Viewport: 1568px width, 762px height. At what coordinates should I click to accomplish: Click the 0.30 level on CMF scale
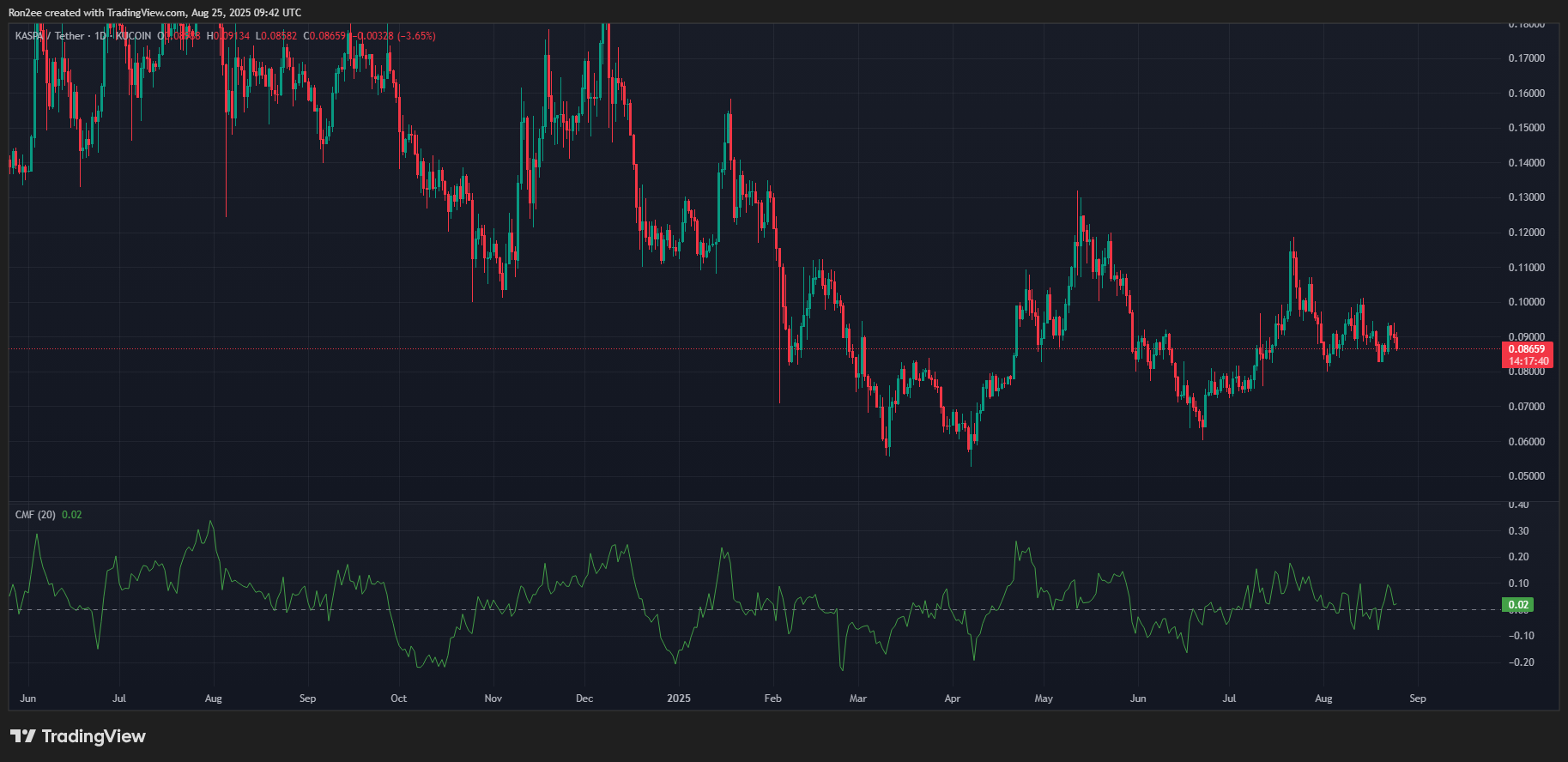point(1519,531)
